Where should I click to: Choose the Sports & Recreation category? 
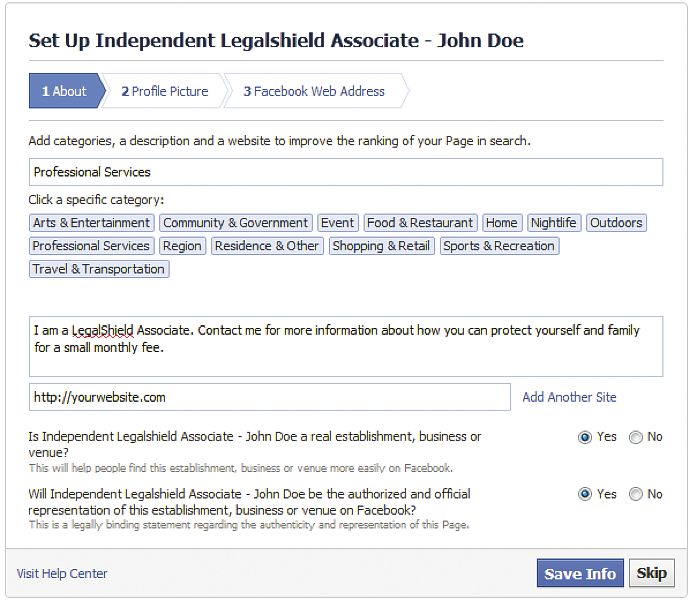pos(499,246)
